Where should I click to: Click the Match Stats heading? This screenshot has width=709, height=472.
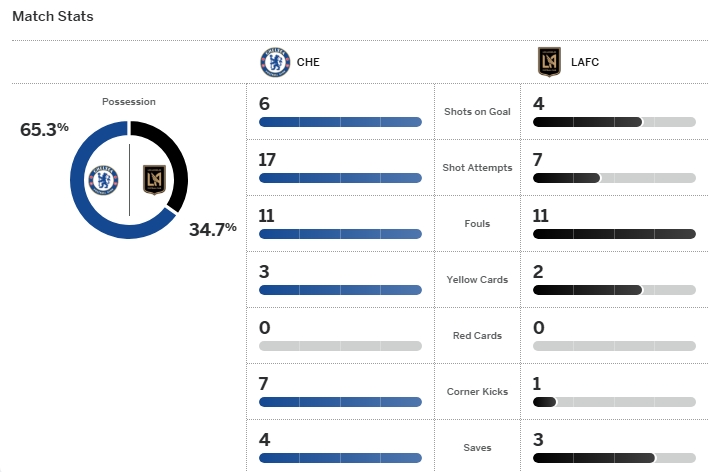53,16
